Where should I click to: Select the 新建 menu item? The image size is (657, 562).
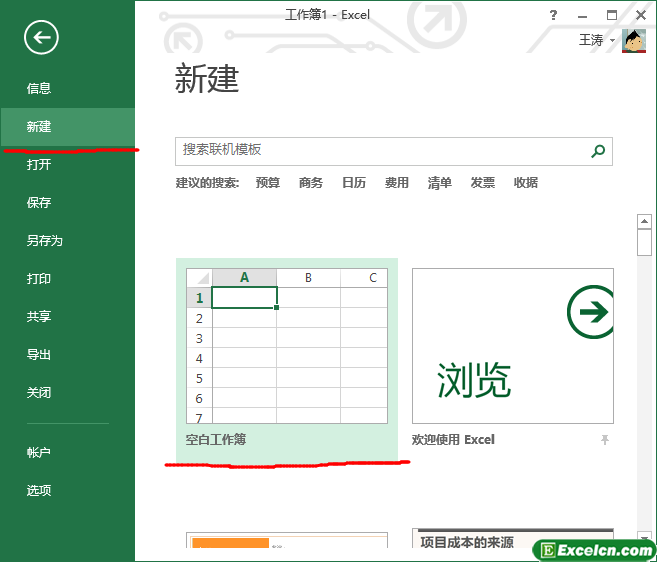[67, 127]
